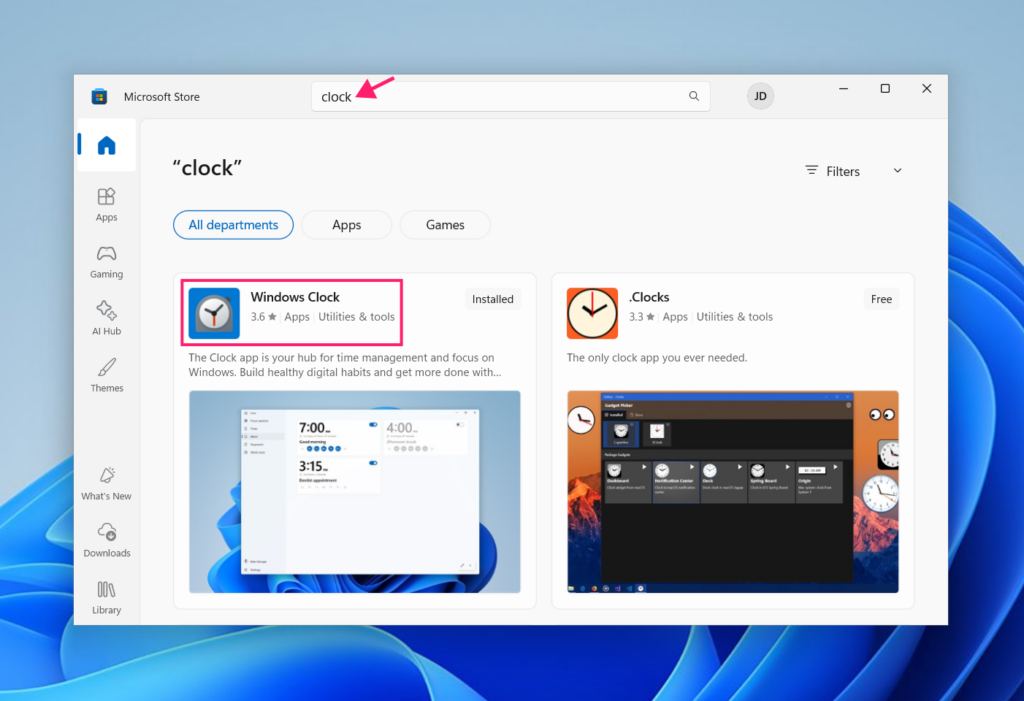
Task: Click 'The only clock app you ever needed.'
Action: [x=657, y=358]
